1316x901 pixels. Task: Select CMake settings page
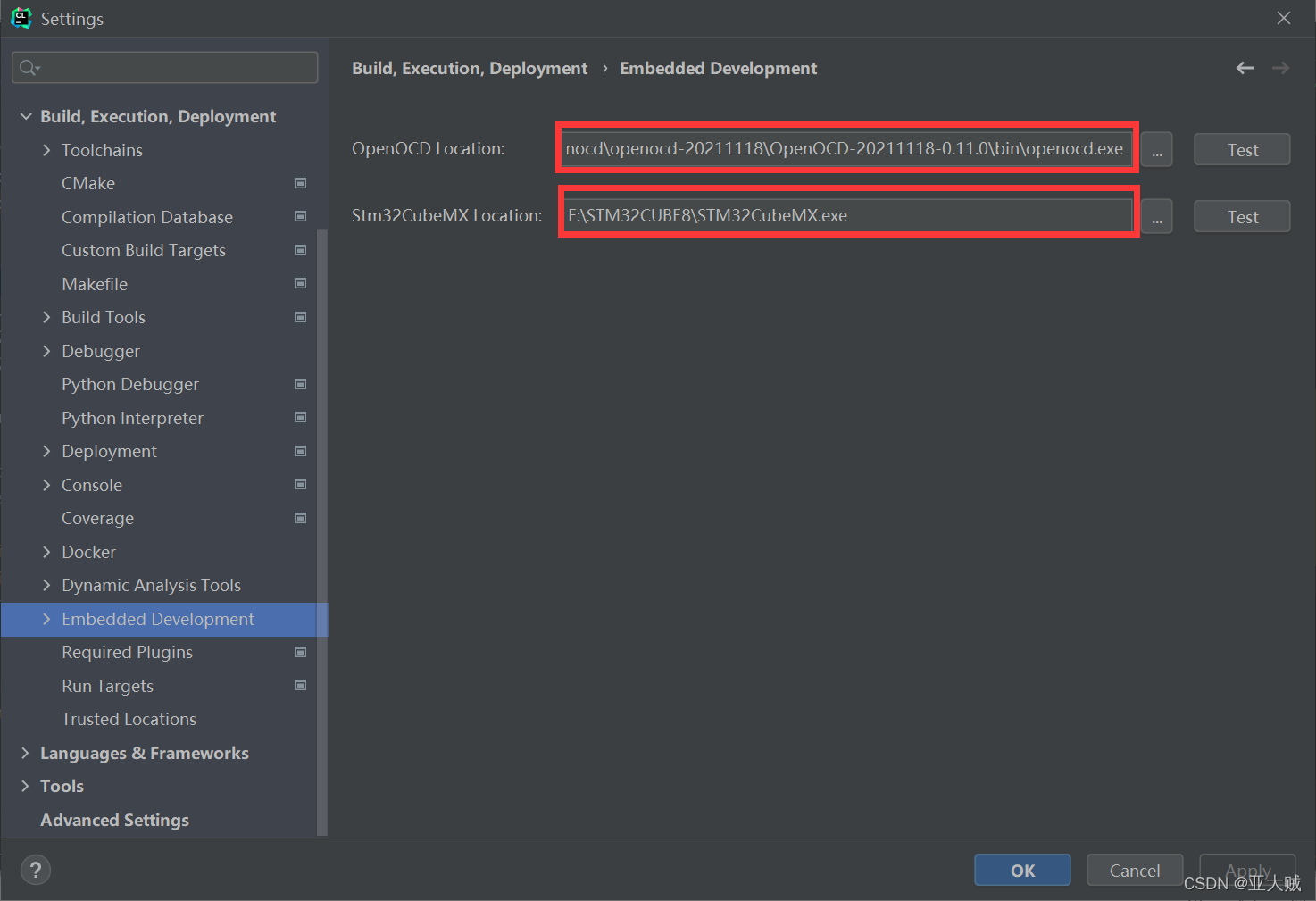point(88,183)
